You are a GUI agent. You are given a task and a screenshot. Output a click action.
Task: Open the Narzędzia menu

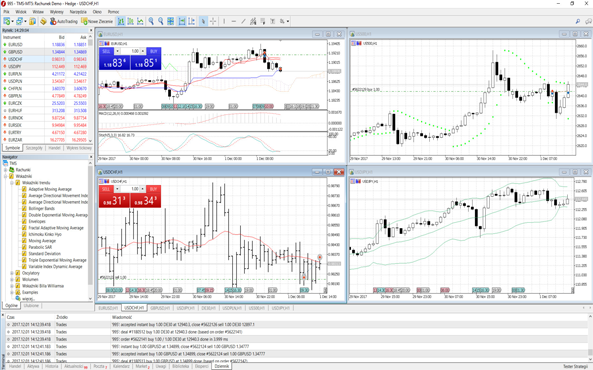[x=78, y=12]
